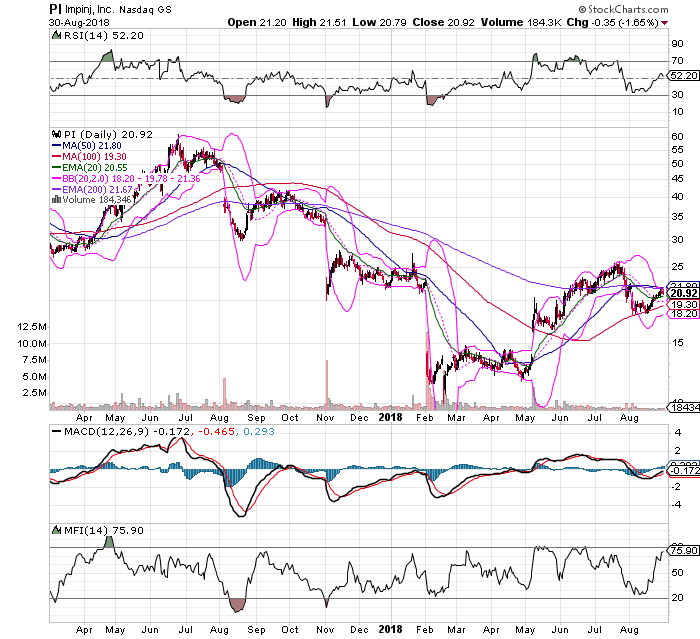
Task: Click the -0.172 MACD value tag
Action: point(683,471)
